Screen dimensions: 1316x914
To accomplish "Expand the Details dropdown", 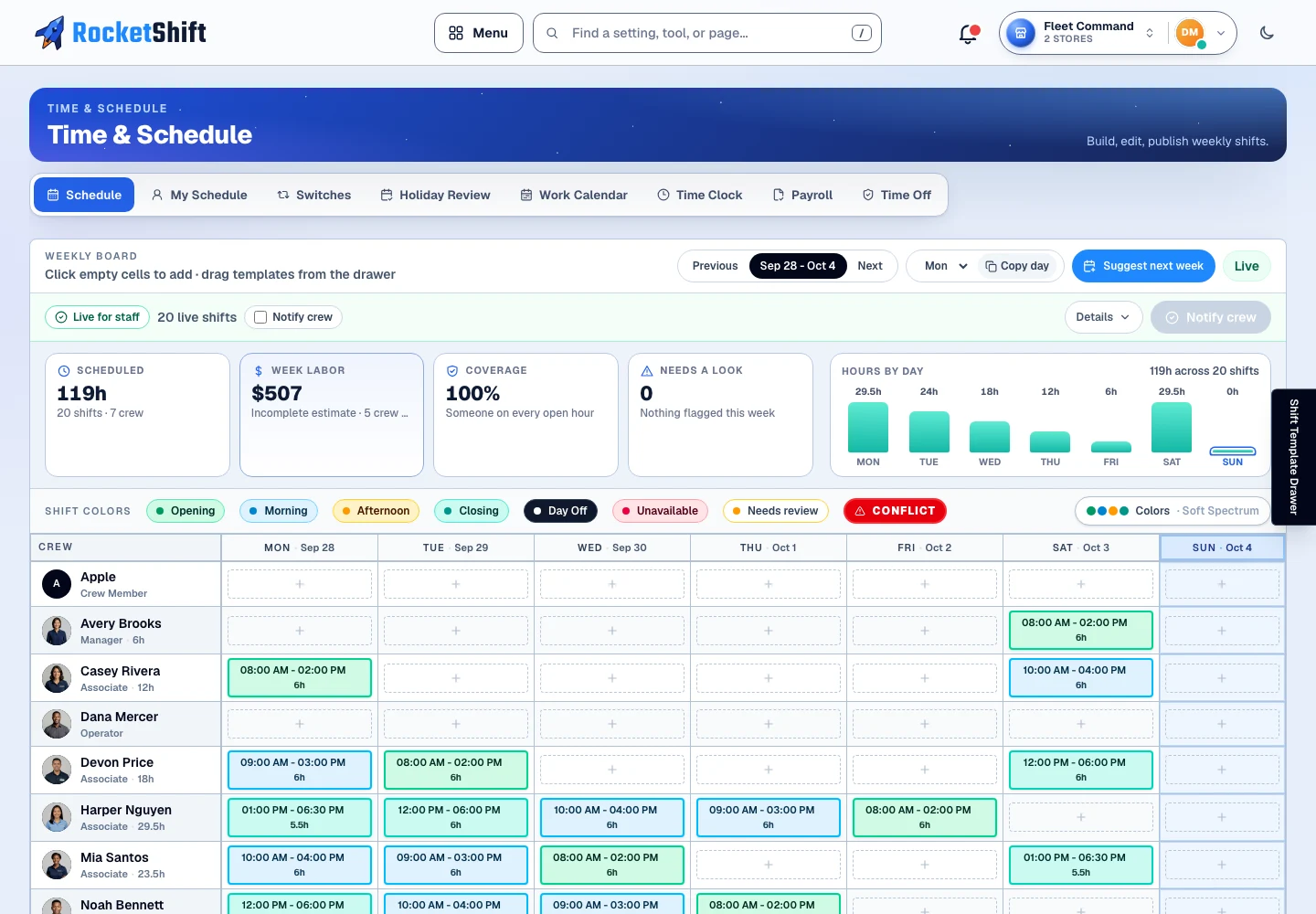I will coord(1103,317).
